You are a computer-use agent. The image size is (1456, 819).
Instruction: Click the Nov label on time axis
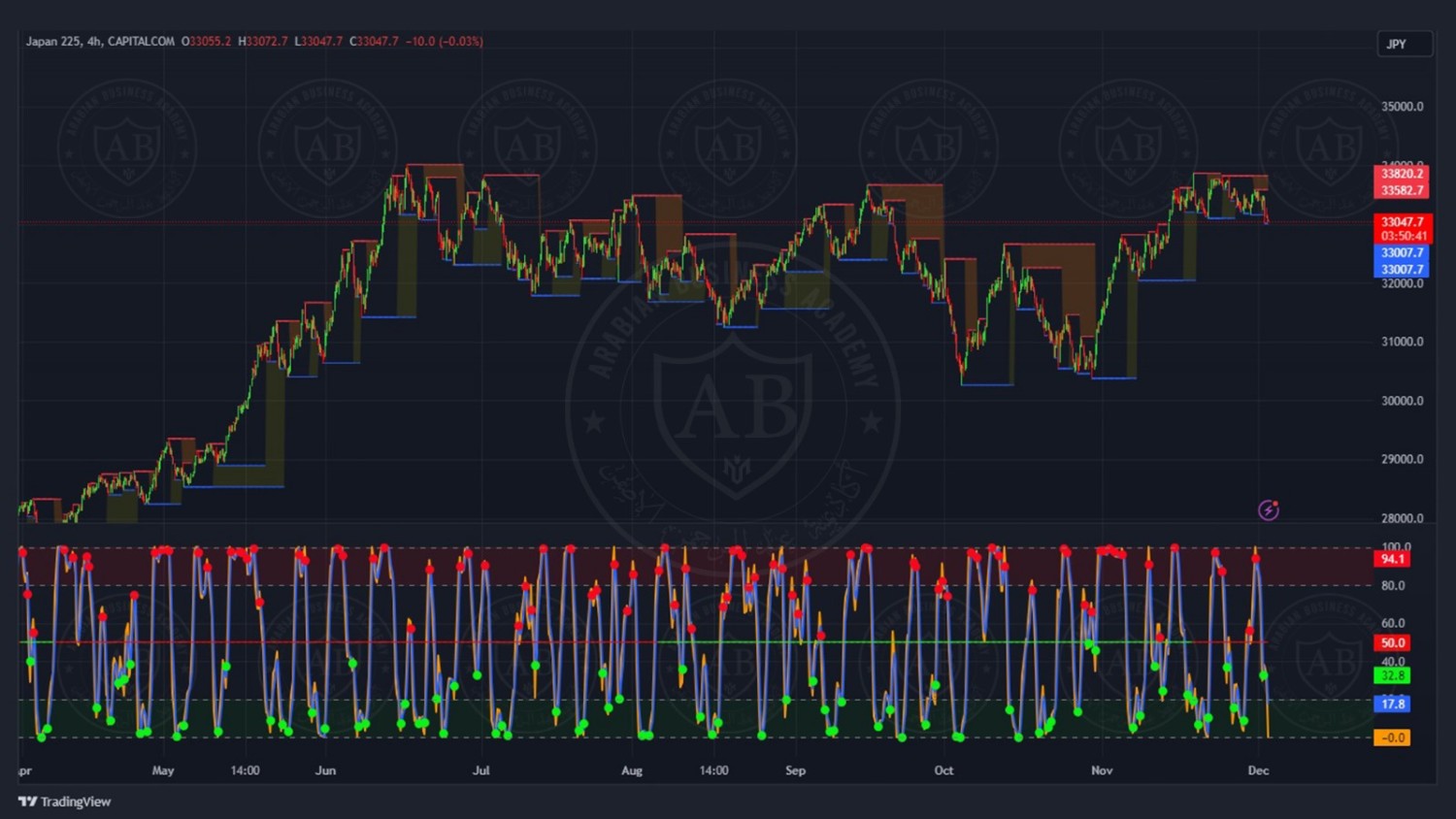tap(1102, 770)
